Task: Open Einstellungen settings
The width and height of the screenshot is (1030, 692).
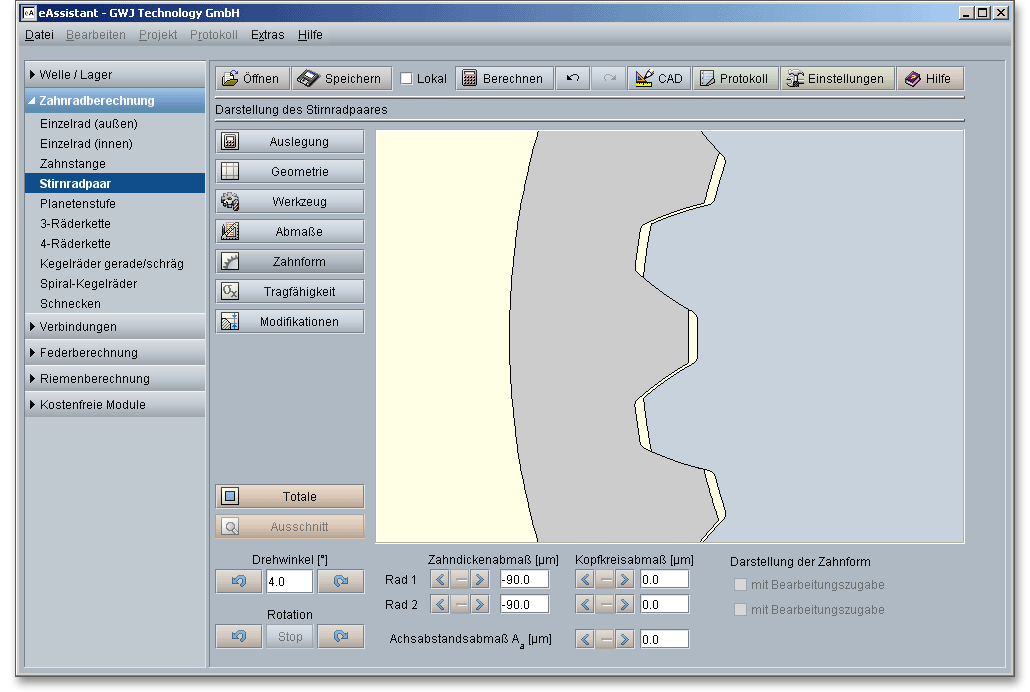Action: 837,79
